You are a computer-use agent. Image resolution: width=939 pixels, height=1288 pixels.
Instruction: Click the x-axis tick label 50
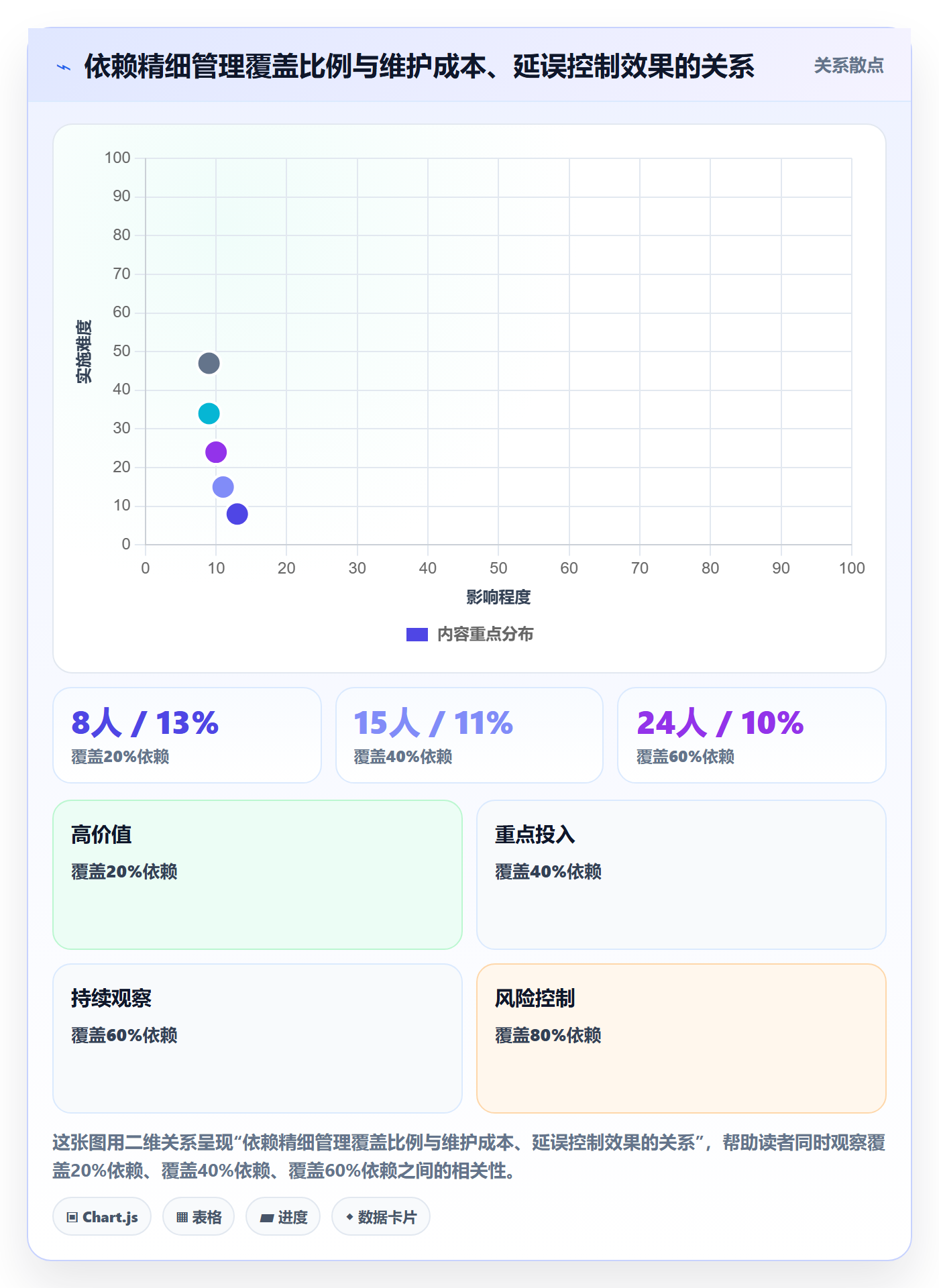click(x=498, y=568)
